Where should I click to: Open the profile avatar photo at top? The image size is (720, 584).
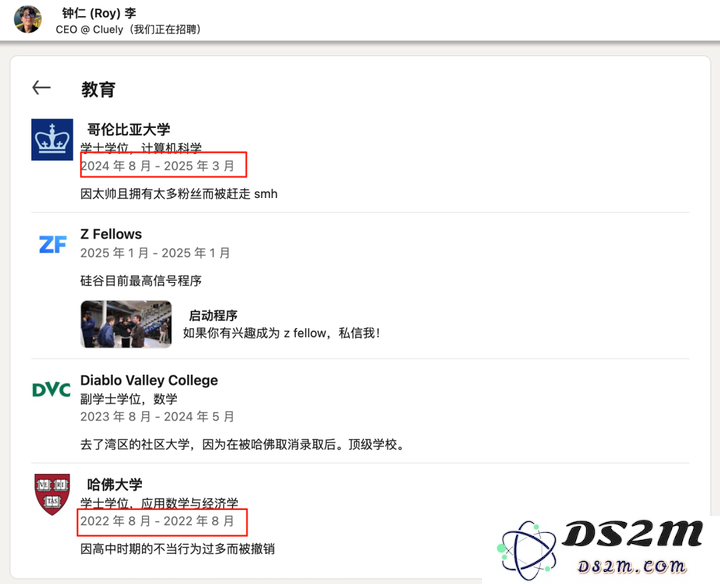(28, 19)
